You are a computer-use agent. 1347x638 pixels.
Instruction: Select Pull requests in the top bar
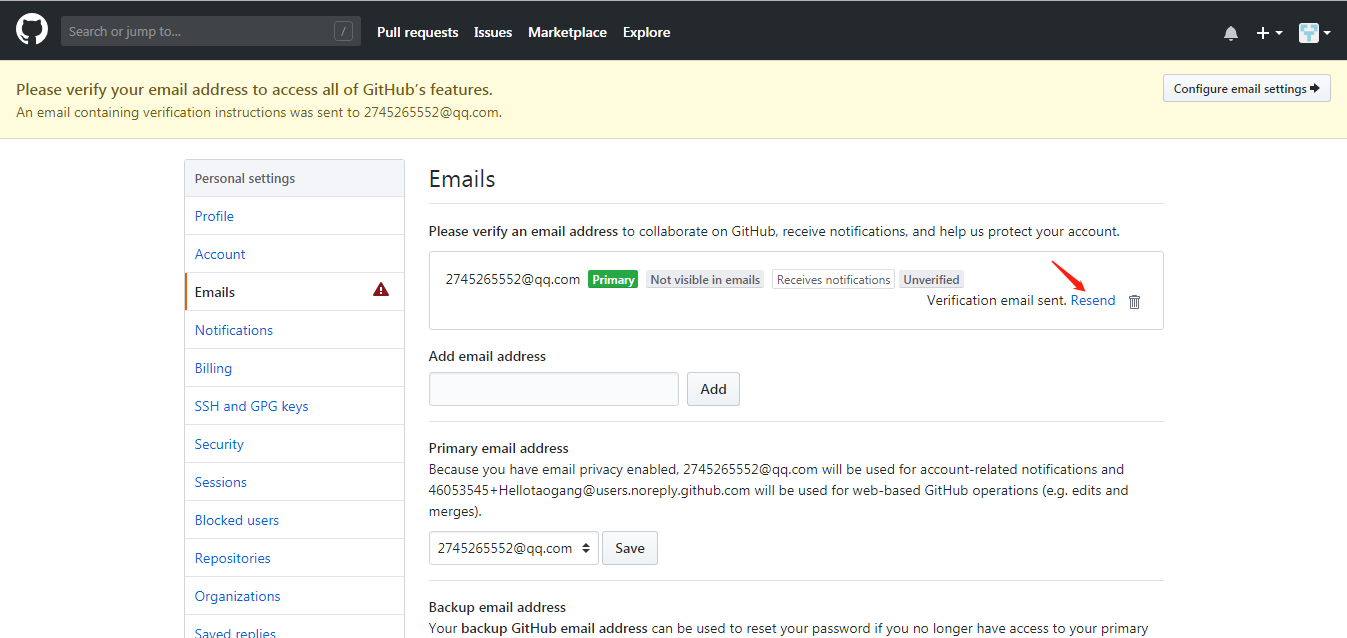click(417, 32)
